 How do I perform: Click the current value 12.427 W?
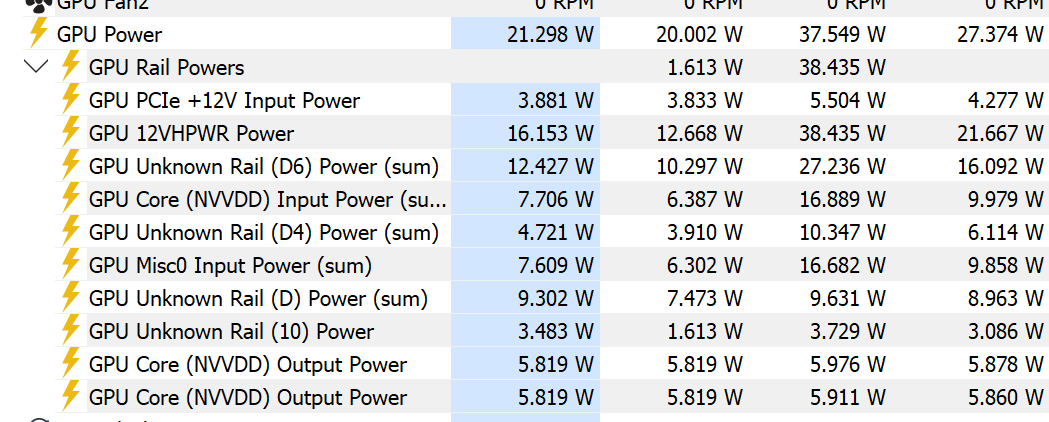[551, 167]
